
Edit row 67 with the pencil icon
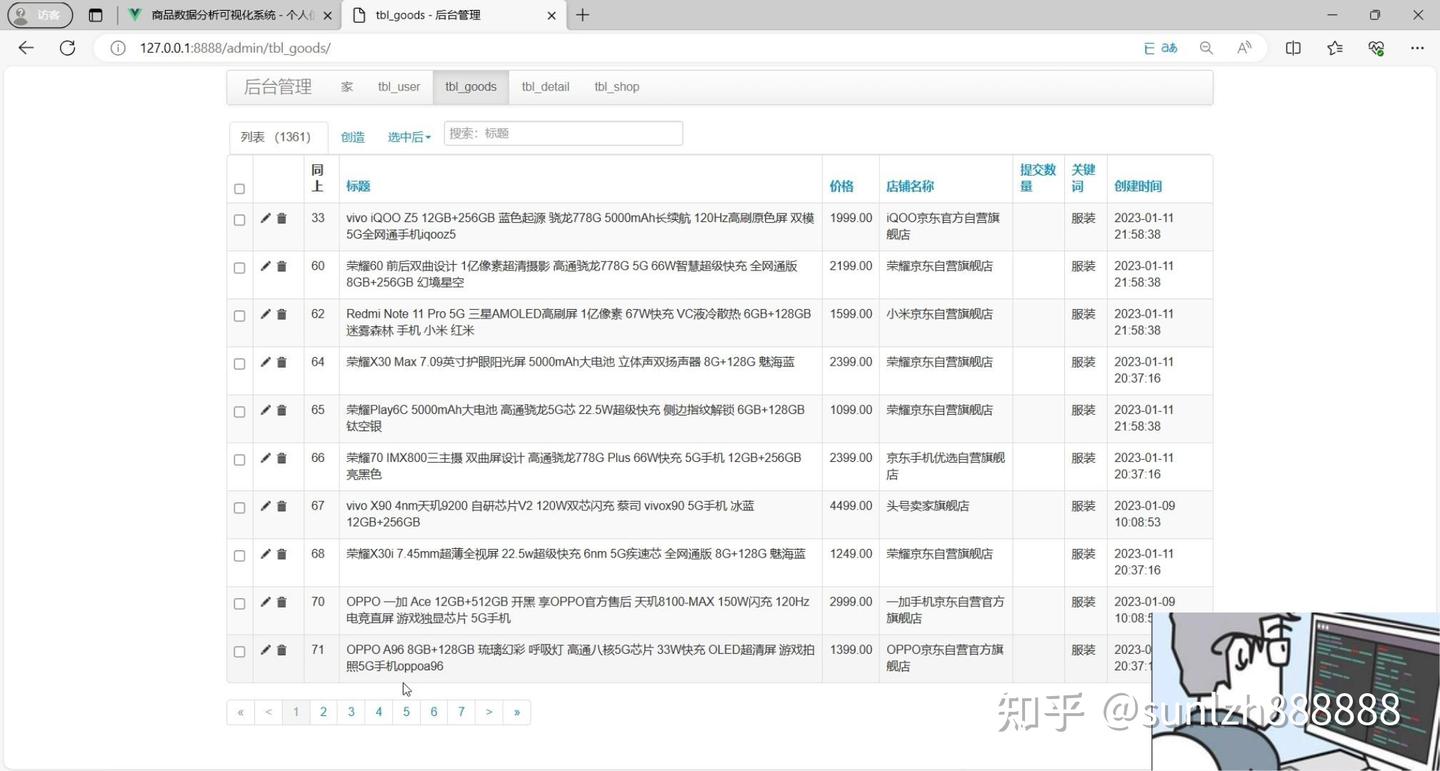coord(265,506)
